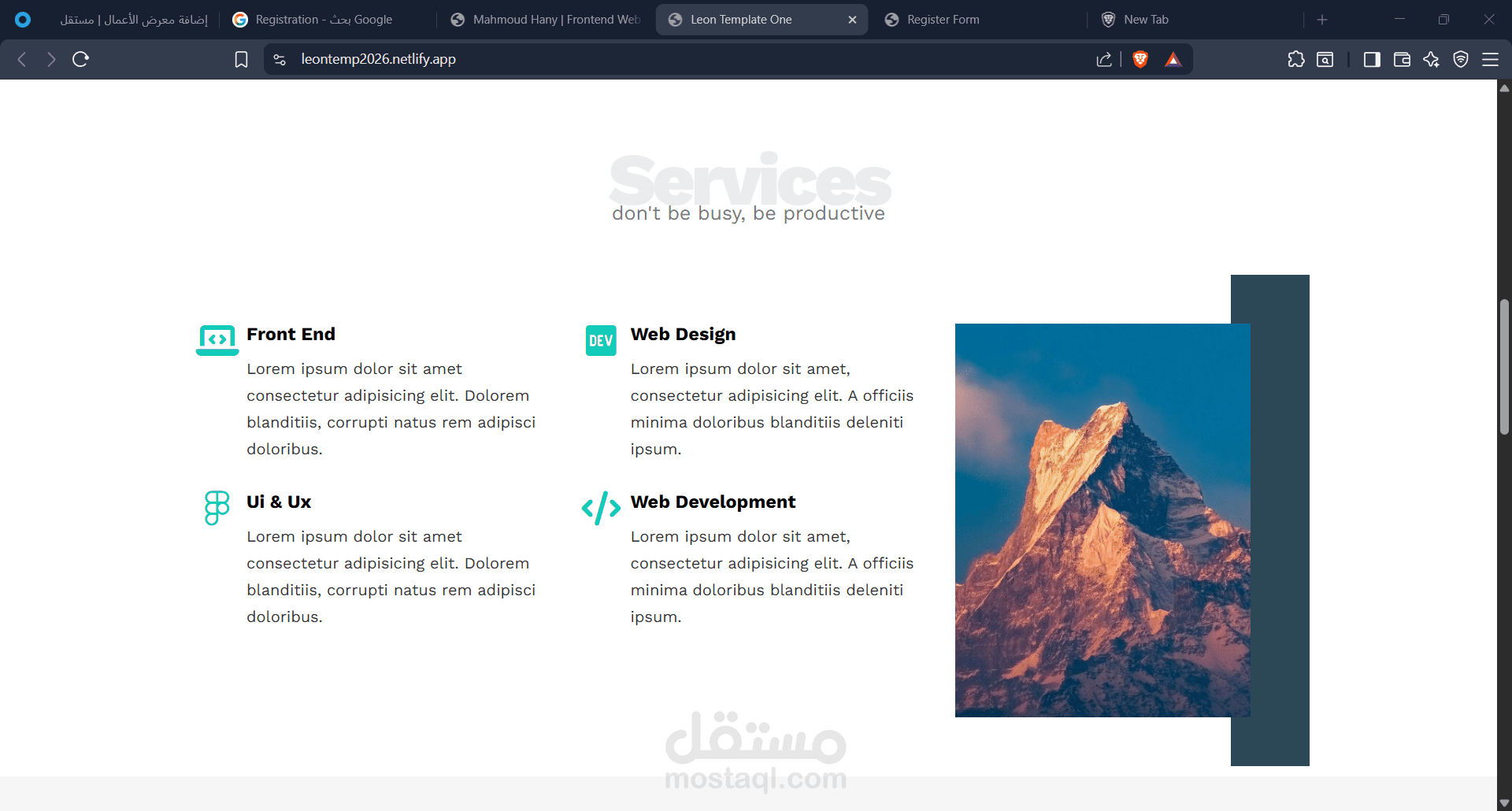This screenshot has height=811, width=1512.
Task: Click the mountain photo thumbnail
Action: 1102,520
